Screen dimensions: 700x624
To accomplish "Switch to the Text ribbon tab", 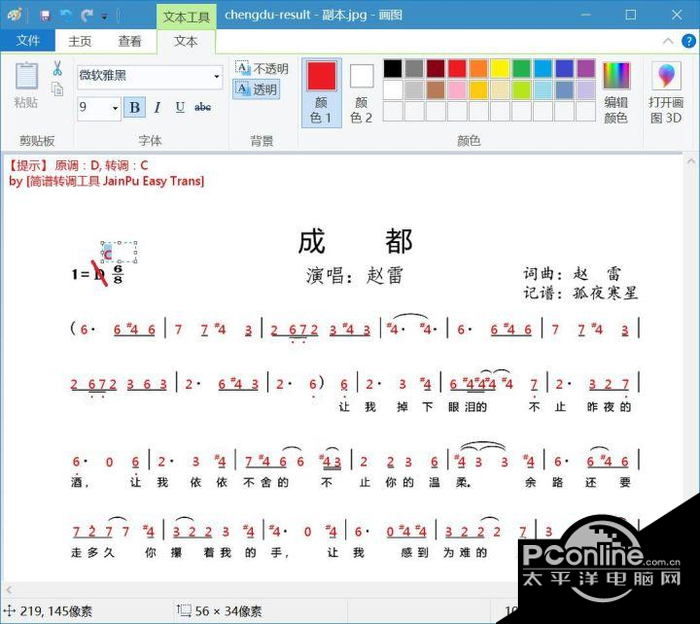I will (x=186, y=42).
